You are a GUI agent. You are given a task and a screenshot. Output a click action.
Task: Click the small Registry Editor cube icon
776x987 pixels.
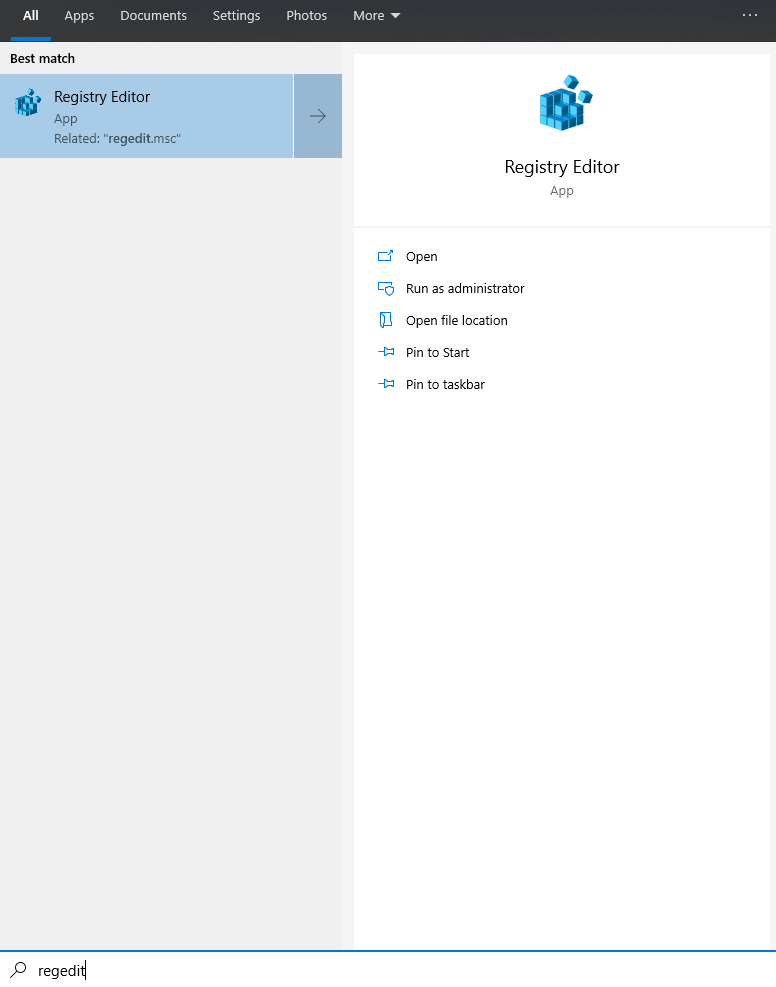tap(28, 103)
